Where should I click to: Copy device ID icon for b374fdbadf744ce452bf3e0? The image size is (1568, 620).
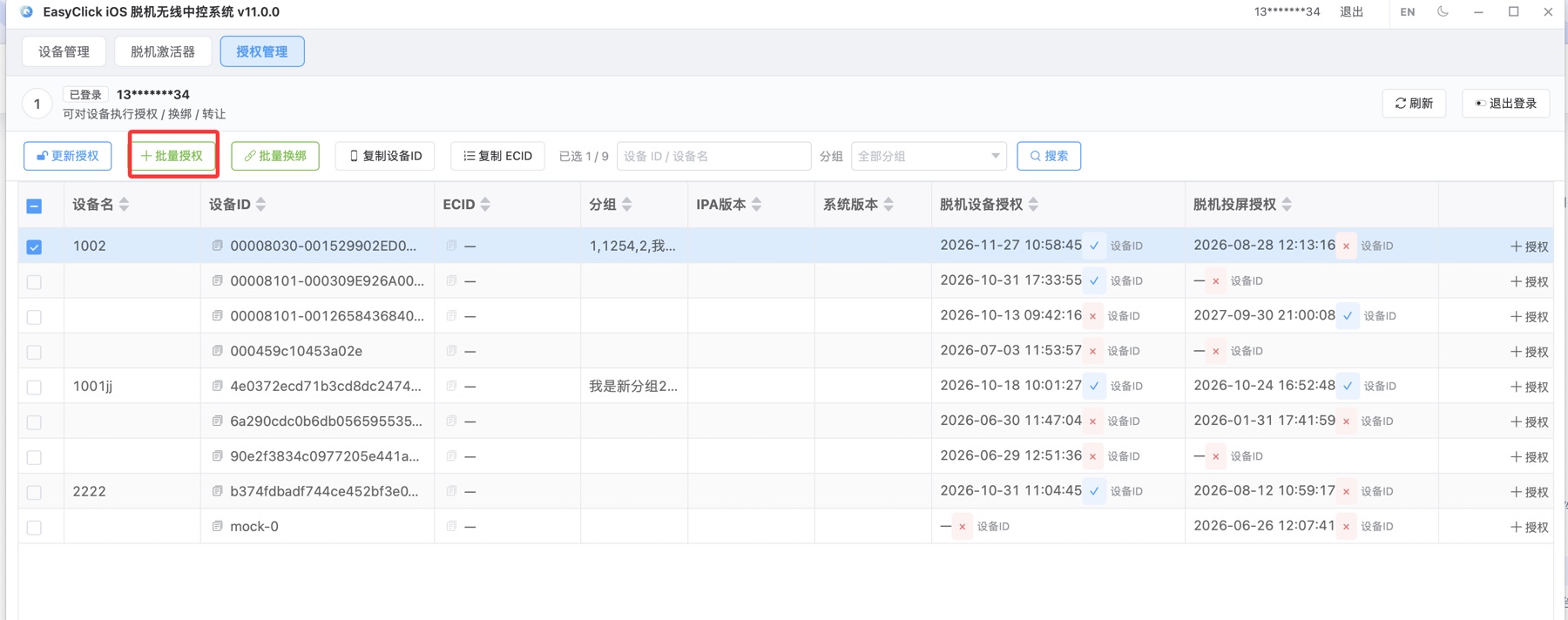click(218, 490)
